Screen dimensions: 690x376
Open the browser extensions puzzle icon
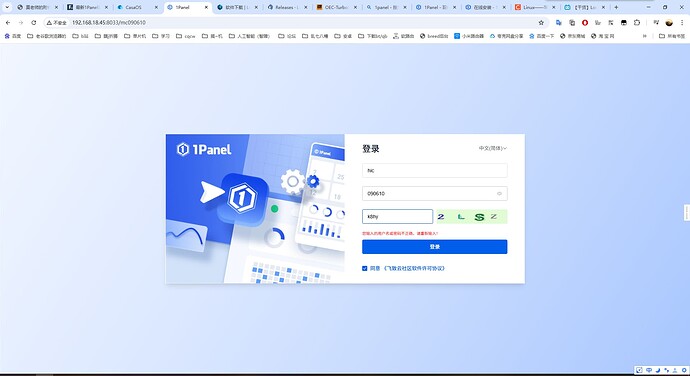coord(637,22)
